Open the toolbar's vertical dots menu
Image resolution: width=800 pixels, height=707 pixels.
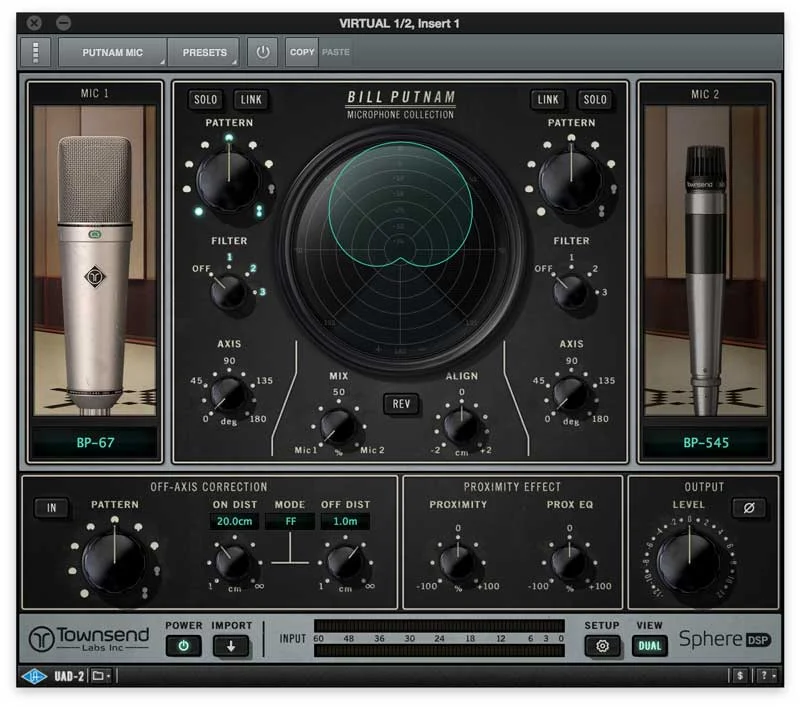click(35, 52)
